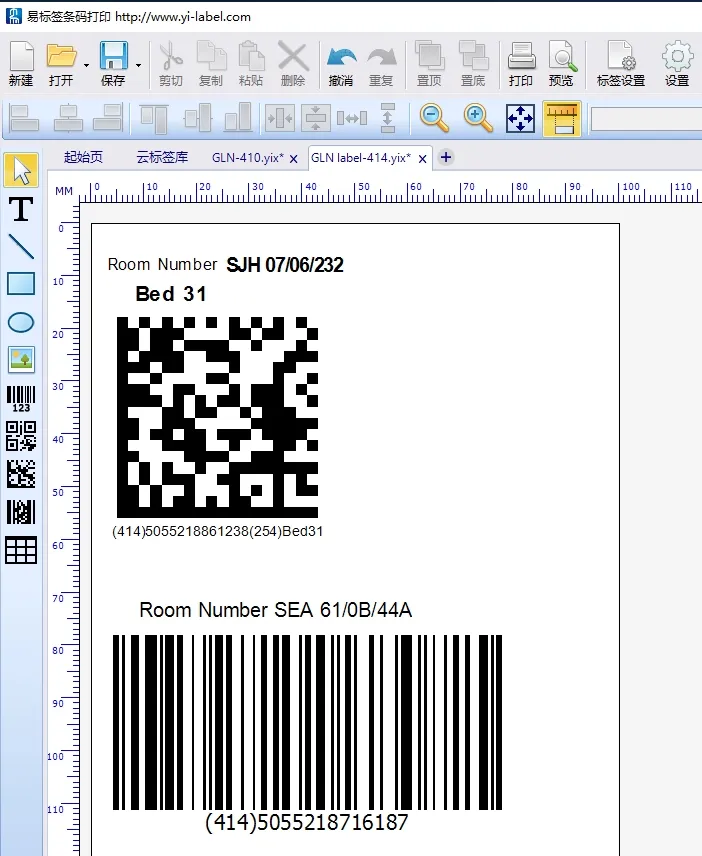Image resolution: width=702 pixels, height=856 pixels.
Task: Click the zoom out magnifier icon
Action: [x=434, y=118]
